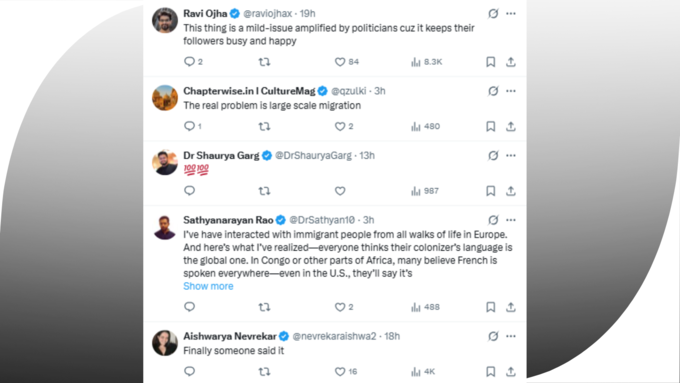Bookmark Chapterwise.in CultureMag's tweet
680x383 pixels.
(x=490, y=126)
